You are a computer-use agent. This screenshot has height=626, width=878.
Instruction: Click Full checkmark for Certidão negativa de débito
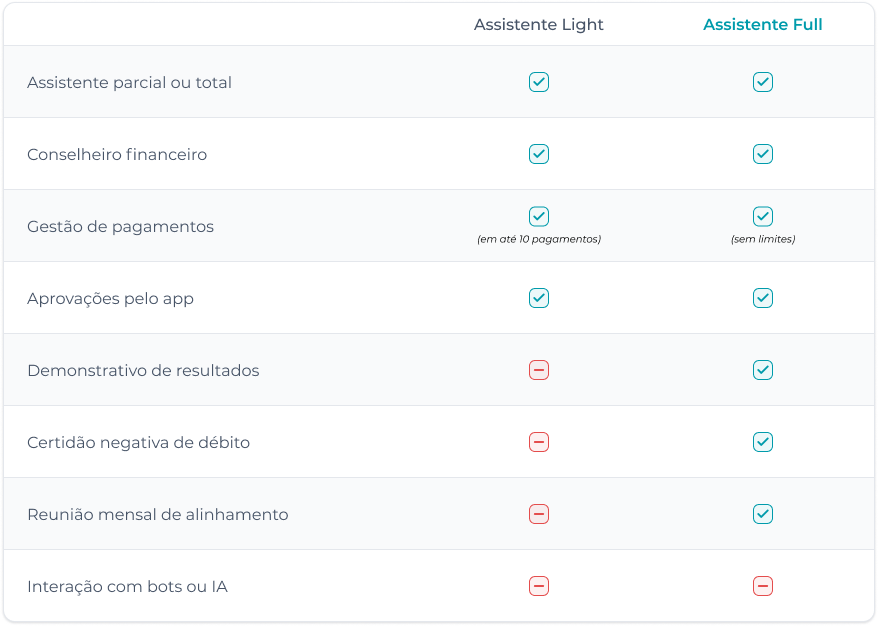[763, 442]
